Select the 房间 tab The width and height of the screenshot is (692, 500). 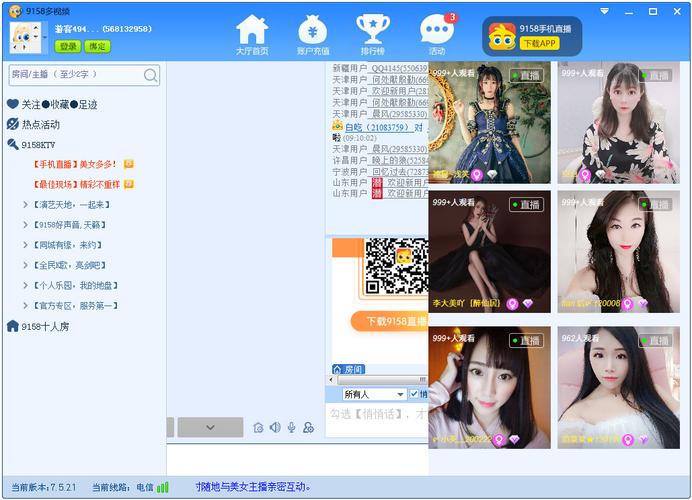pos(348,369)
